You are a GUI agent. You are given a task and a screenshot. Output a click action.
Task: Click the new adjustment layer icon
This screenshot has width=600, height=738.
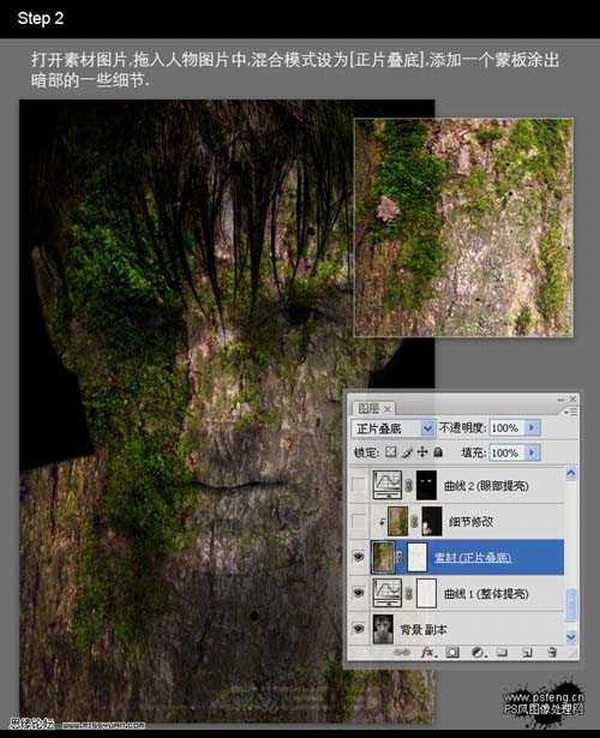pyautogui.click(x=476, y=652)
